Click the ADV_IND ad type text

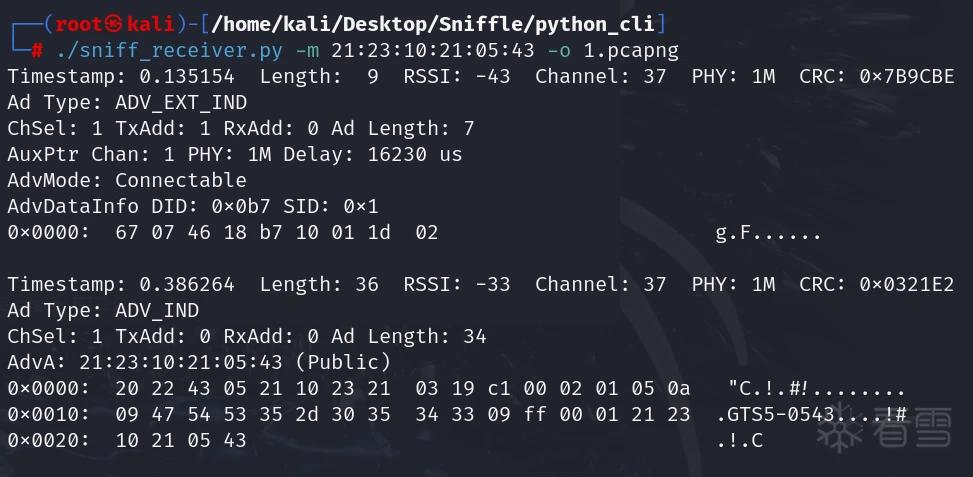157,310
